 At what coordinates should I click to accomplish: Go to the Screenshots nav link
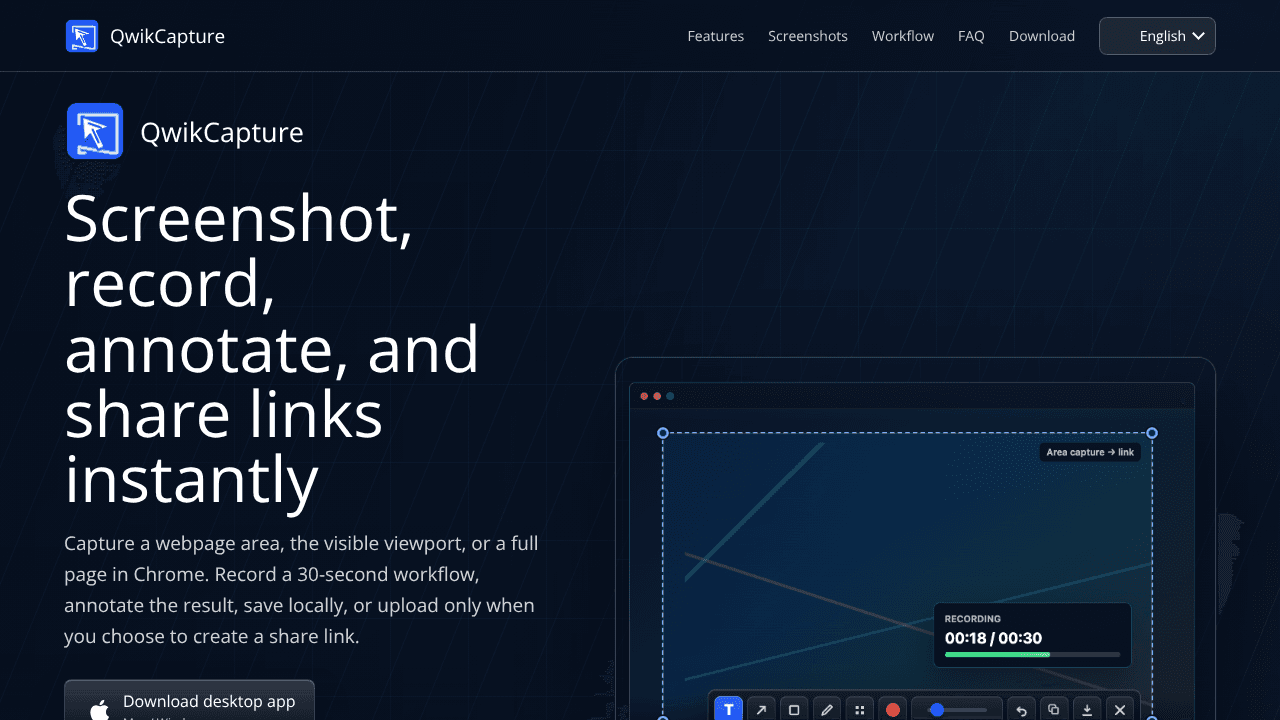[808, 36]
